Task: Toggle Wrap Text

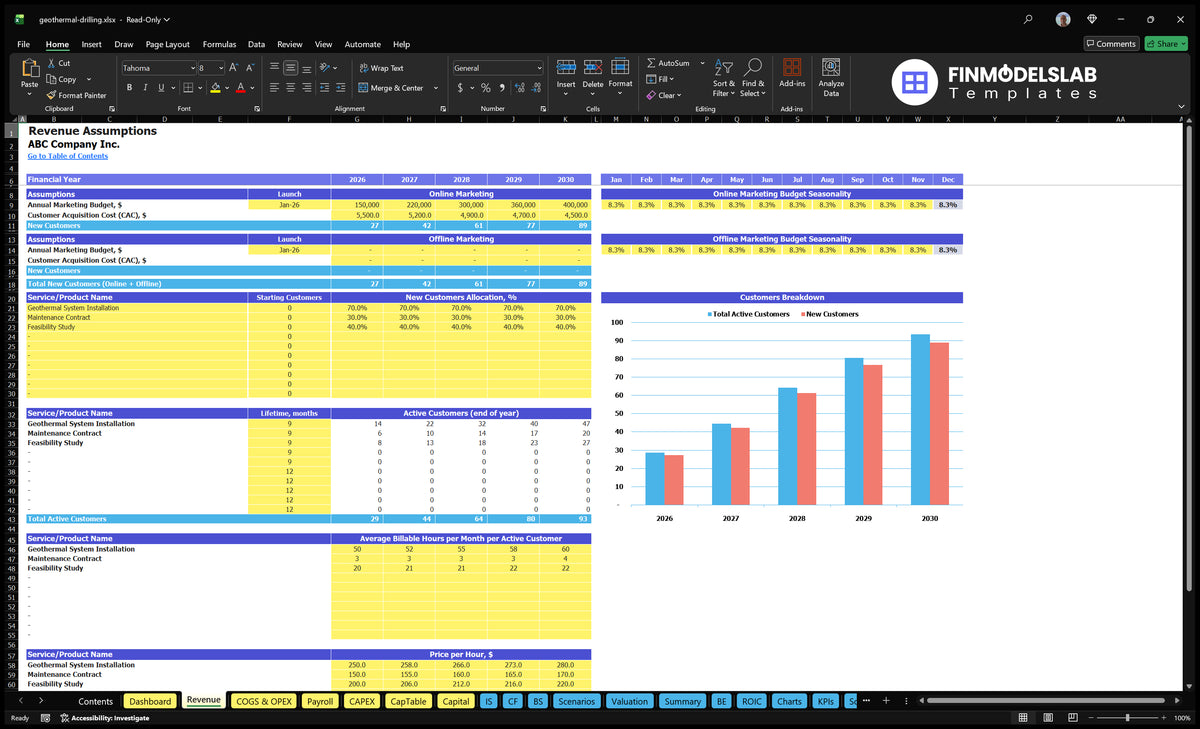Action: pyautogui.click(x=381, y=68)
